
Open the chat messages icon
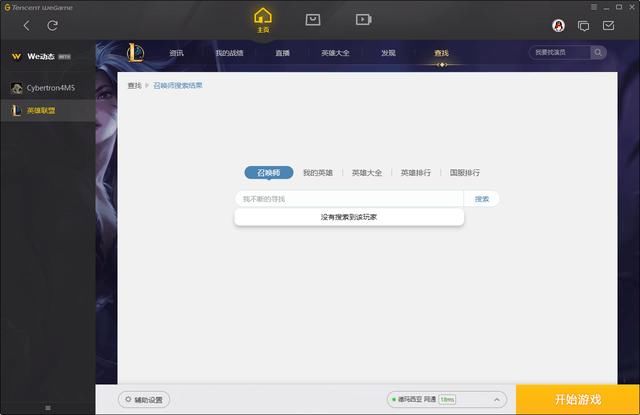(583, 26)
